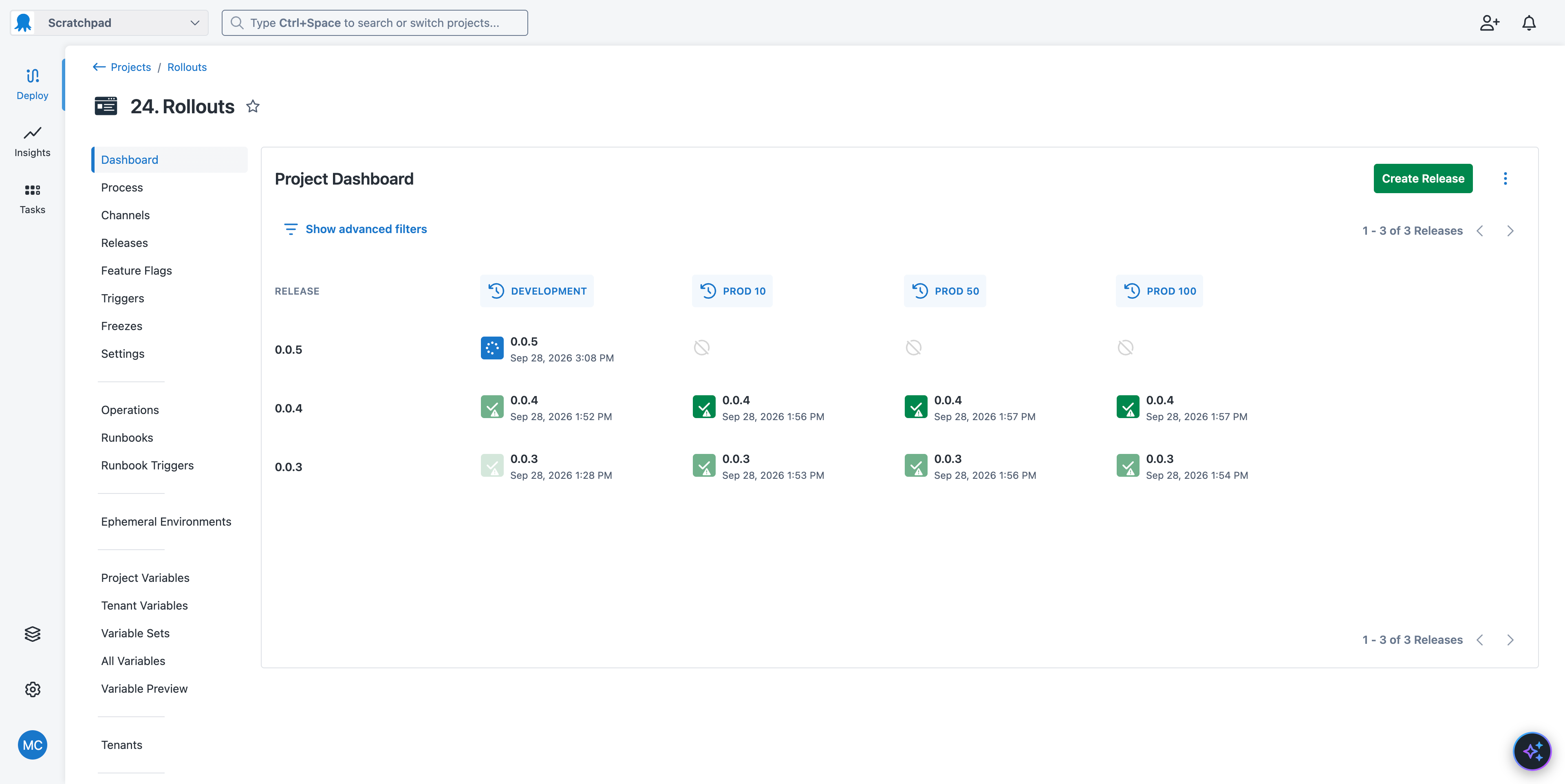Click the 0.0.4 Prod 100 success status icon

(x=1128, y=407)
